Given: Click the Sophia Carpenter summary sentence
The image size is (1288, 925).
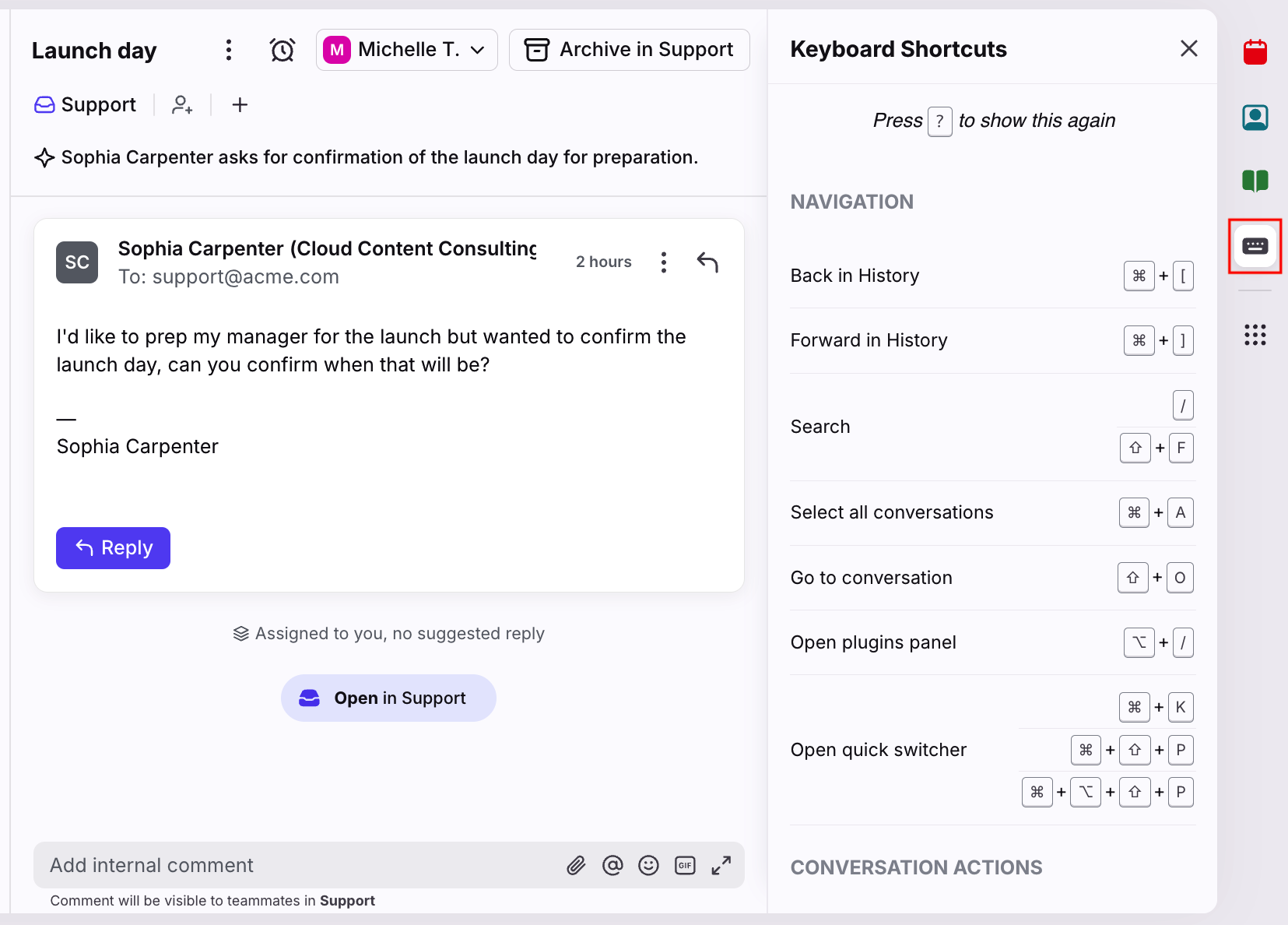Looking at the screenshot, I should click(x=379, y=157).
